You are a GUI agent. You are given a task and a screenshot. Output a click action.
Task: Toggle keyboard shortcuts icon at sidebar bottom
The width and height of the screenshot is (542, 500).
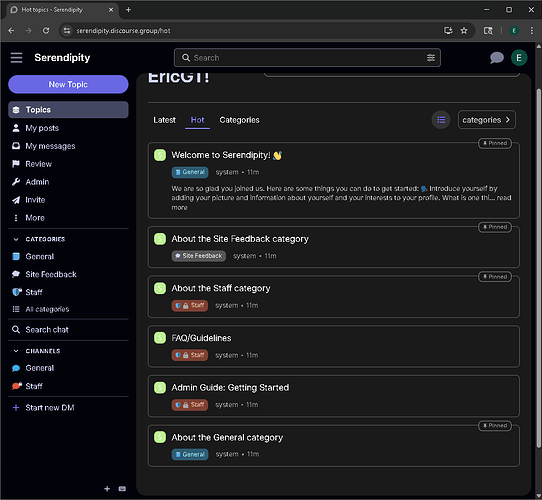(122, 489)
